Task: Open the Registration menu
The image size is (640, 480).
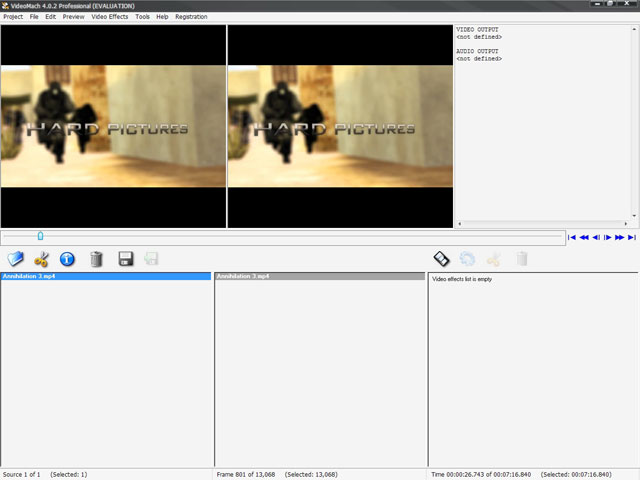Action: 191,17
